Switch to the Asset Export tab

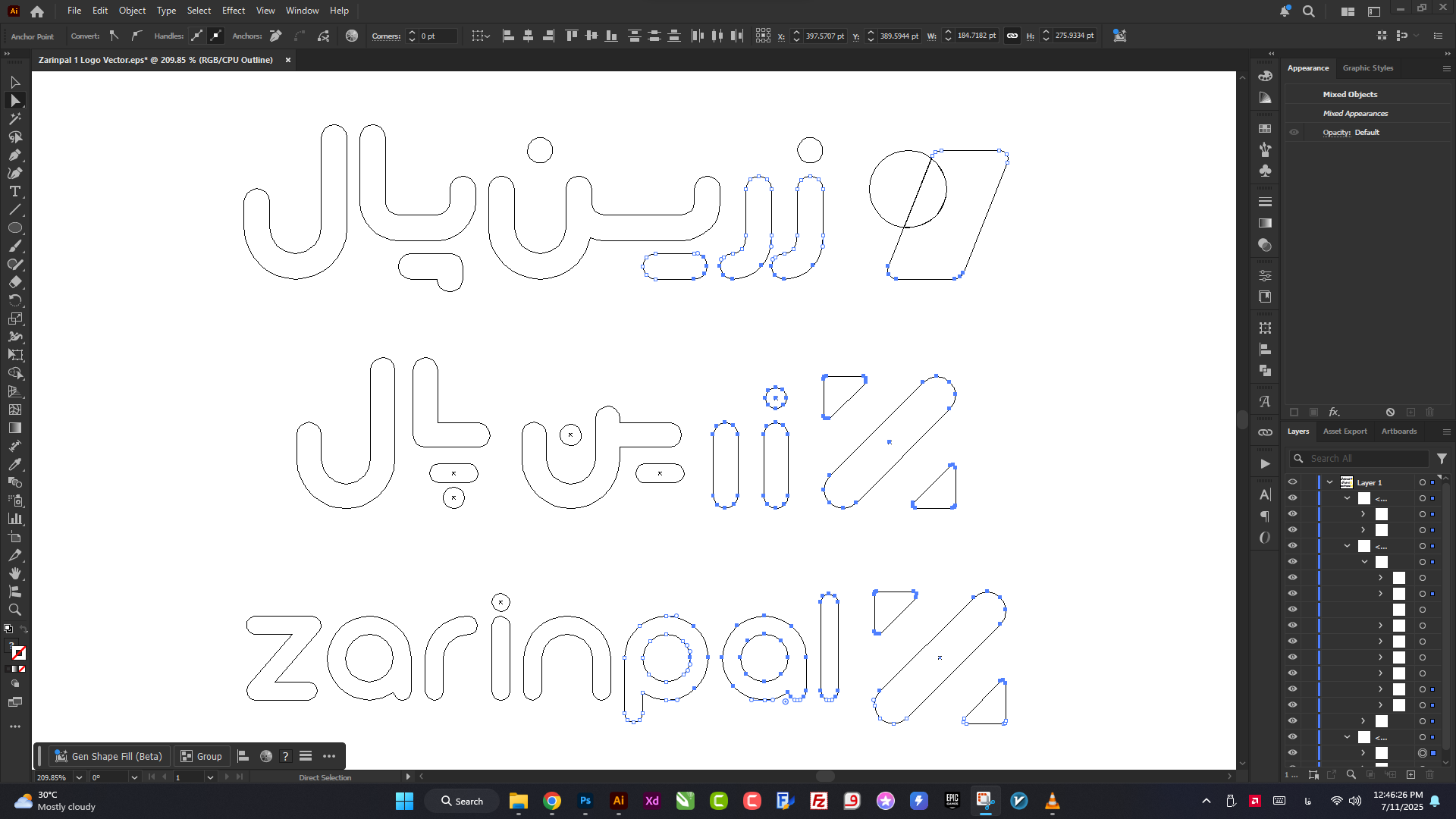point(1345,431)
